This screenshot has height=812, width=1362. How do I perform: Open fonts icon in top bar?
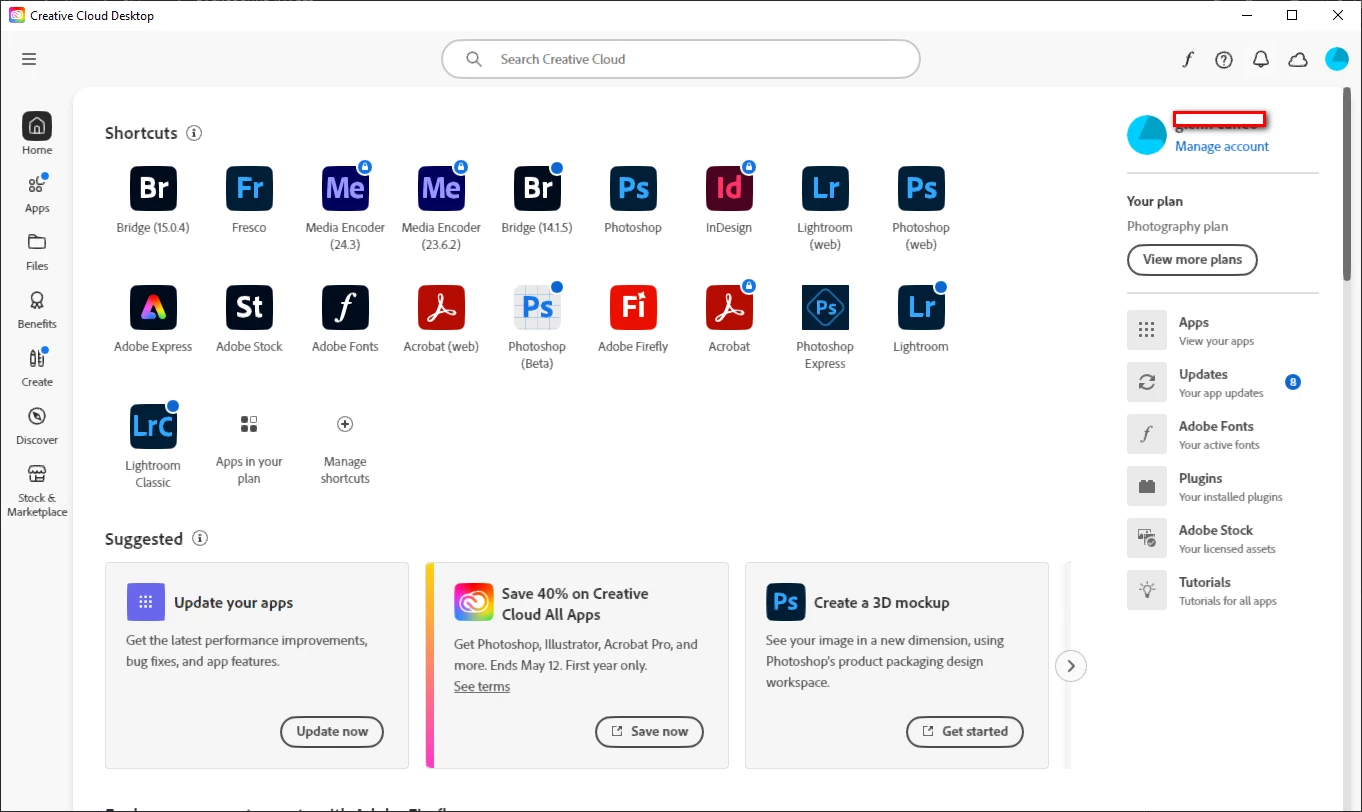click(x=1187, y=59)
